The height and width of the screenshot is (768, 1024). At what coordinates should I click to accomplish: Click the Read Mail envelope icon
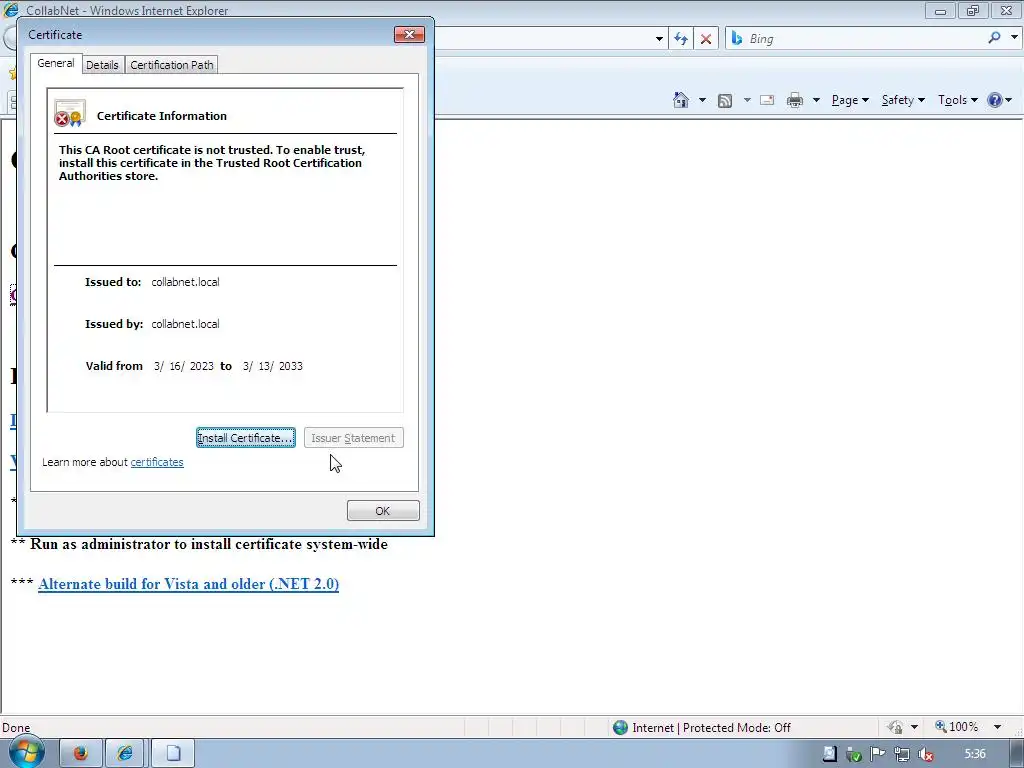[767, 100]
